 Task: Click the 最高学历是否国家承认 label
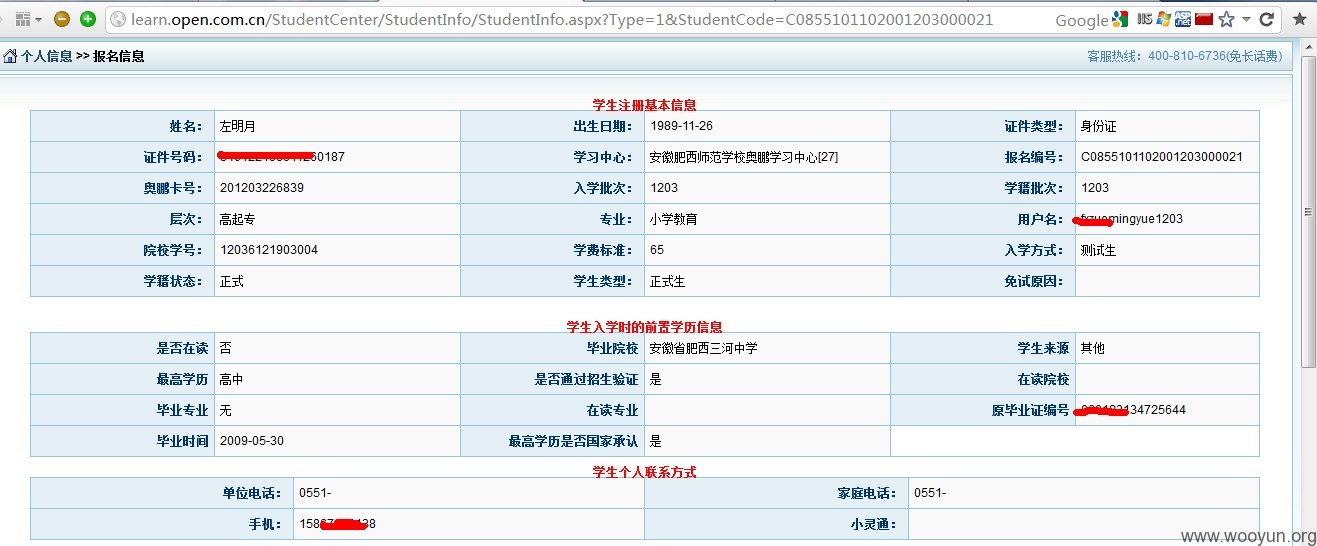[573, 441]
